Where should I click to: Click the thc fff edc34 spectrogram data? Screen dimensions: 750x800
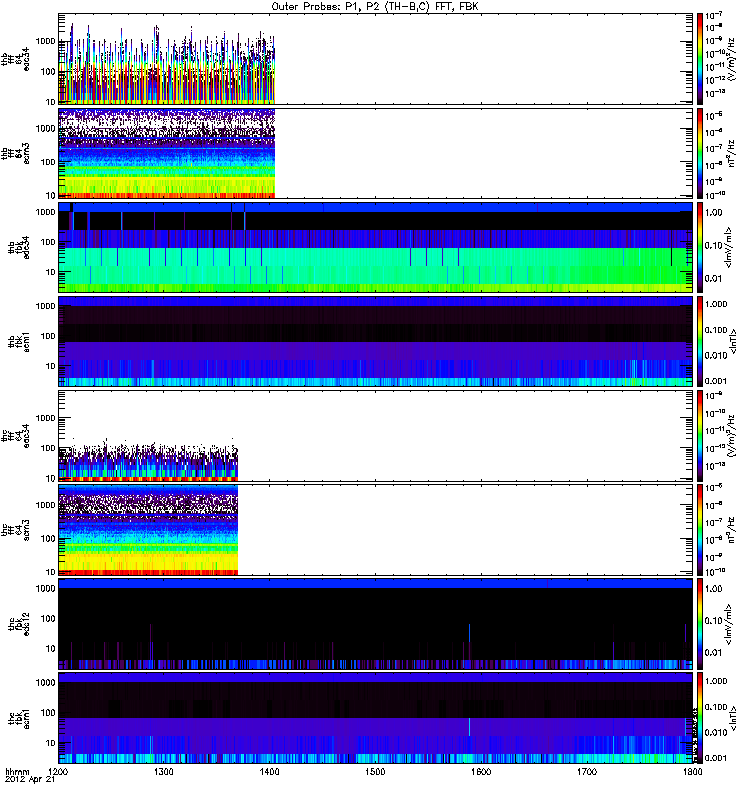(x=148, y=459)
